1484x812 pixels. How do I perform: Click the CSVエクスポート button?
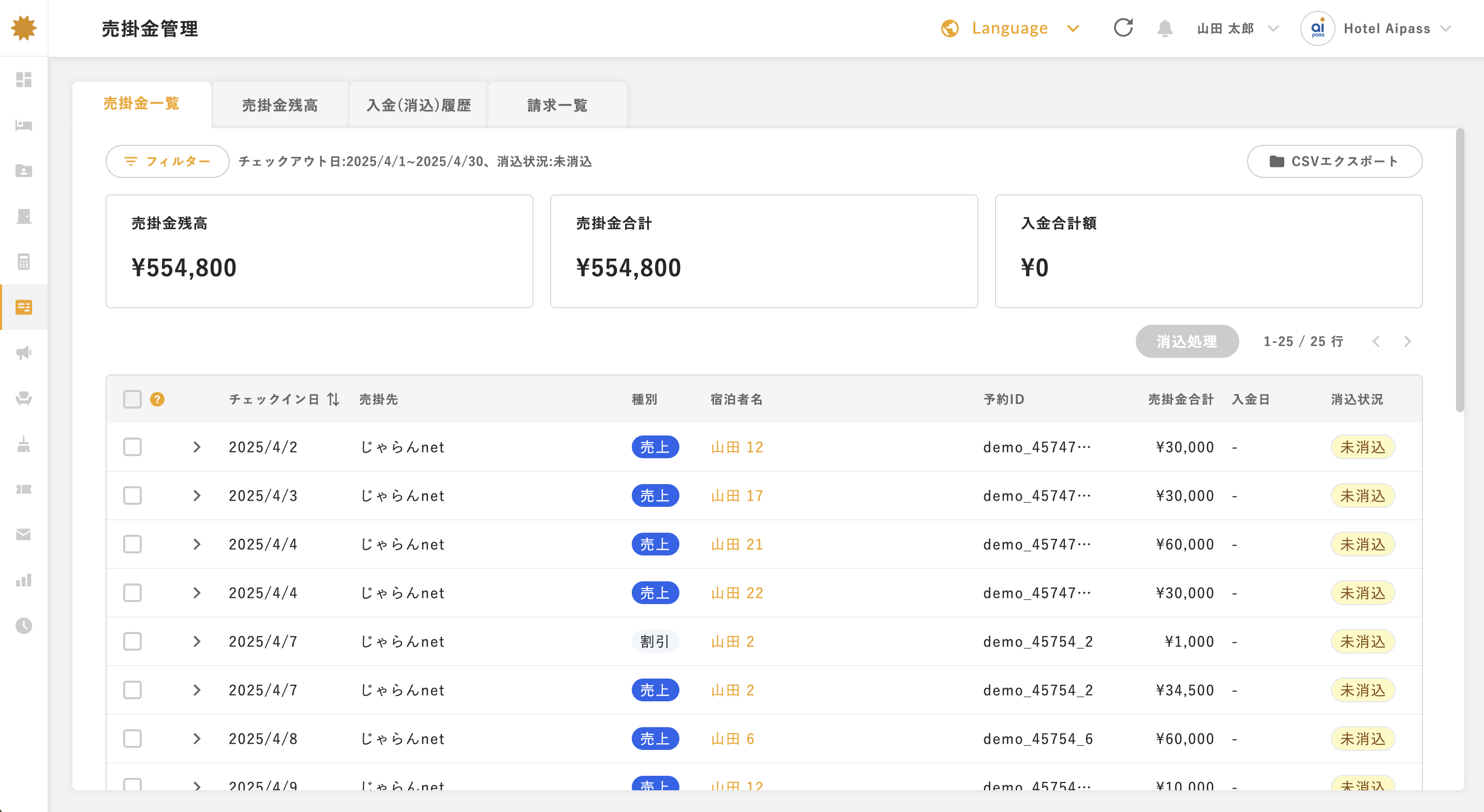(x=1334, y=161)
